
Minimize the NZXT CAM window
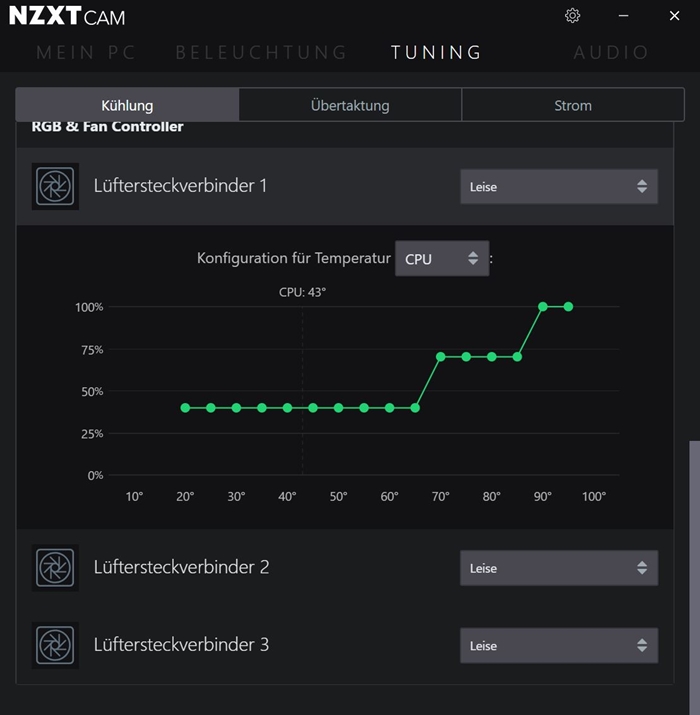click(623, 16)
